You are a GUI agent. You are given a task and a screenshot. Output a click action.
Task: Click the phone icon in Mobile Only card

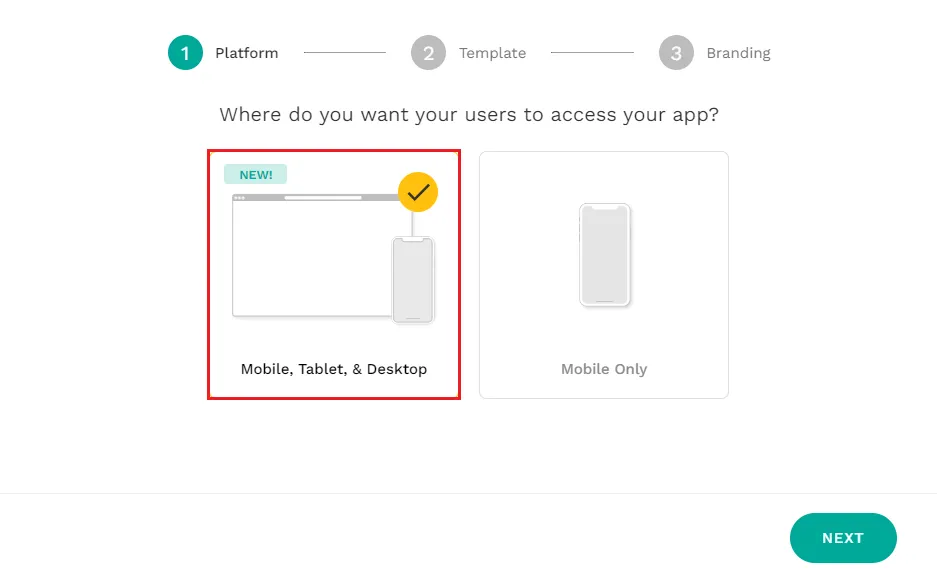click(605, 255)
